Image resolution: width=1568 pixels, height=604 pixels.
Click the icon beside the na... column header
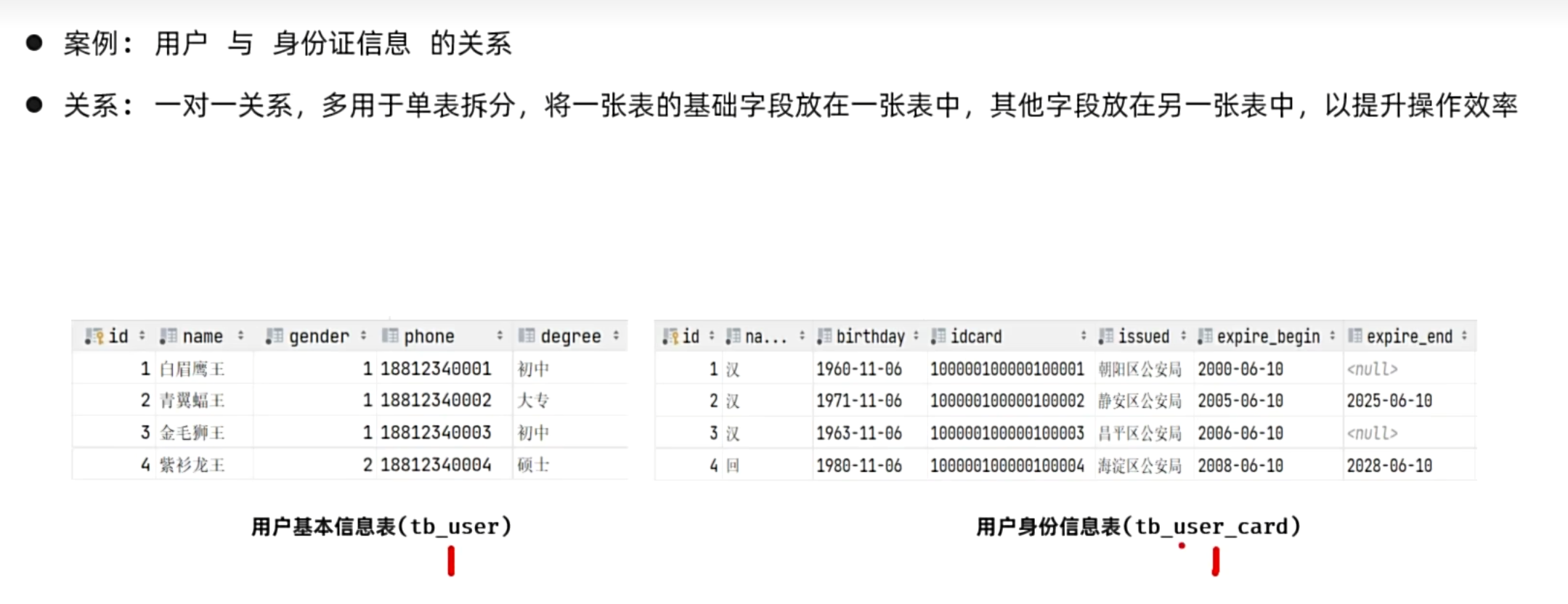point(733,336)
